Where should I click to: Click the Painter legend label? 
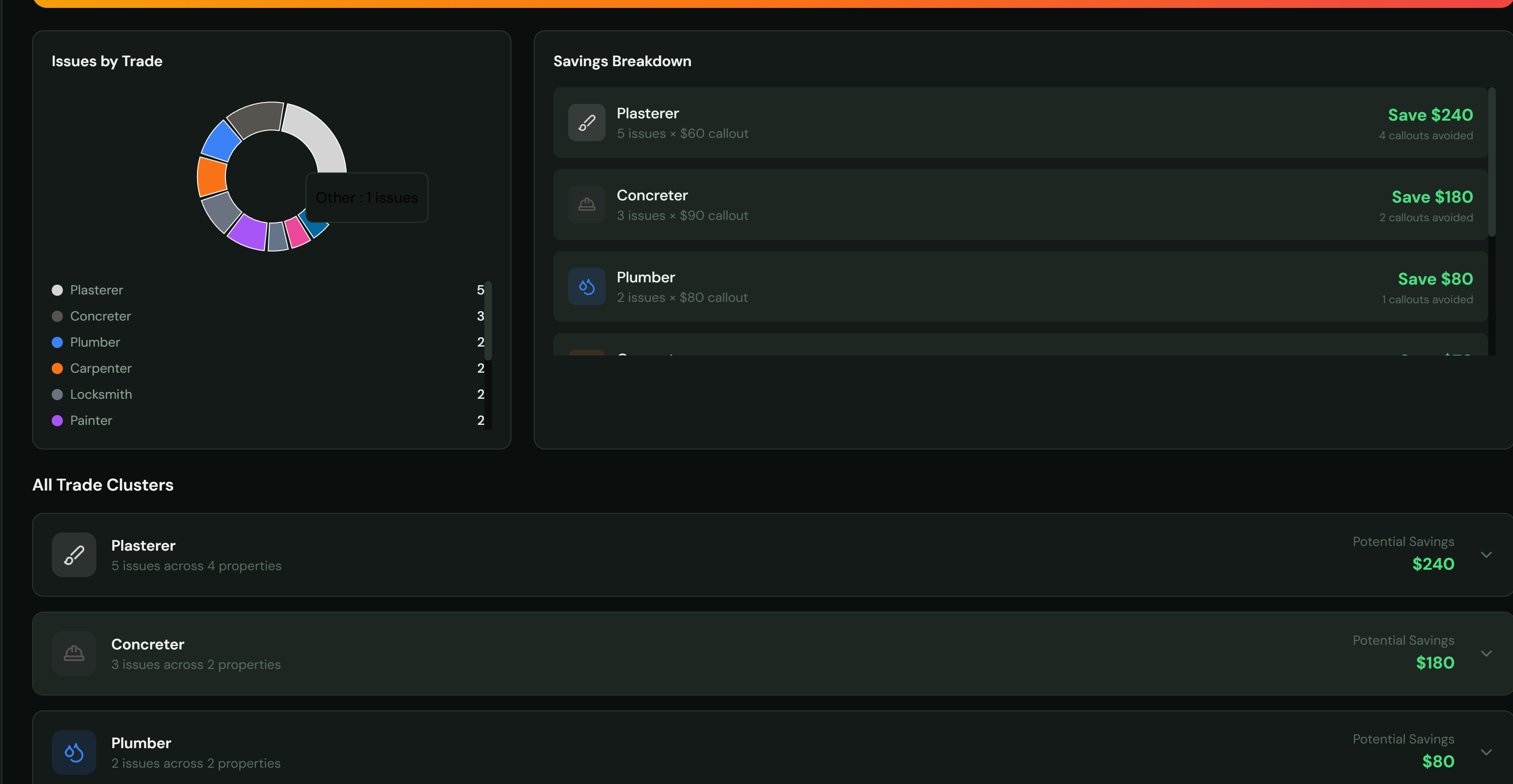[x=91, y=421]
